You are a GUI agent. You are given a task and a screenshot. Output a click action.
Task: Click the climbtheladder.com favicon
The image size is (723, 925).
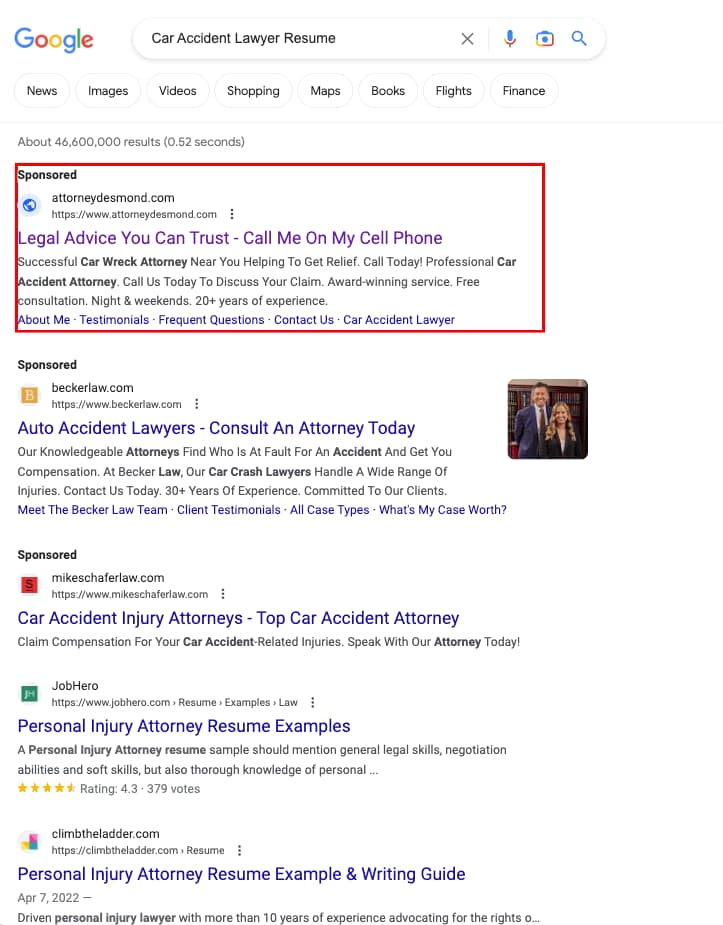tap(29, 841)
